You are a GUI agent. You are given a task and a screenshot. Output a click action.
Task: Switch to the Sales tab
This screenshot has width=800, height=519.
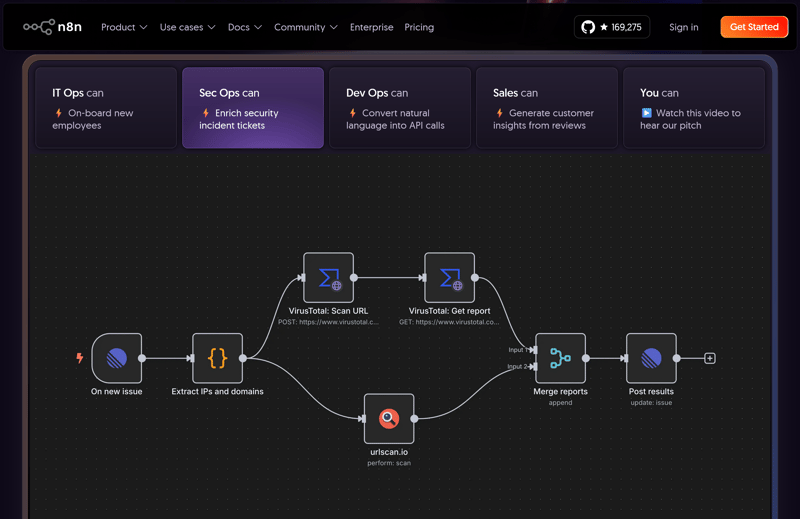click(547, 108)
